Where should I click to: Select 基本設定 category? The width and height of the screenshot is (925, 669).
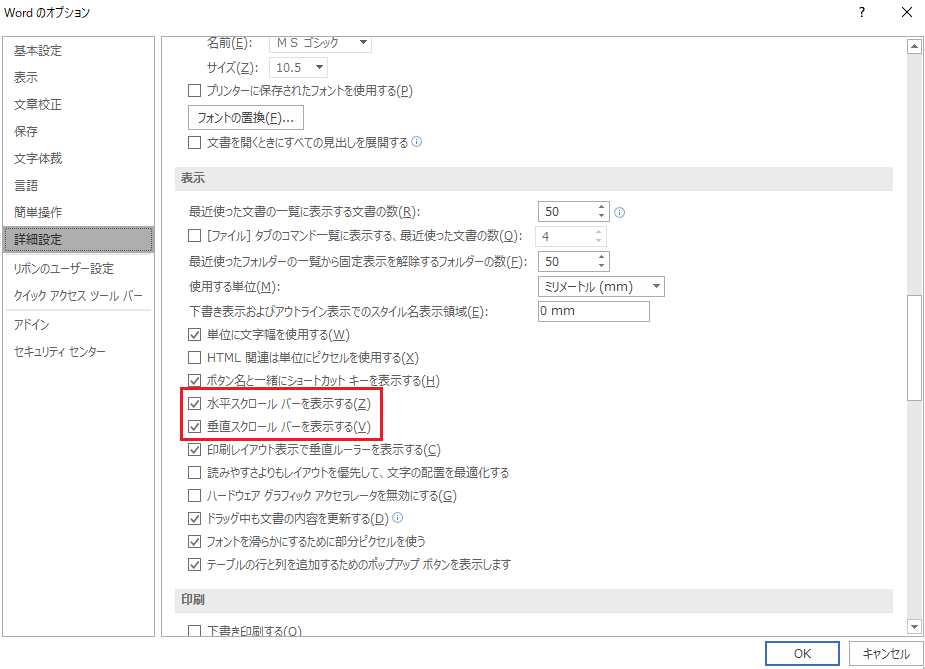pyautogui.click(x=78, y=51)
